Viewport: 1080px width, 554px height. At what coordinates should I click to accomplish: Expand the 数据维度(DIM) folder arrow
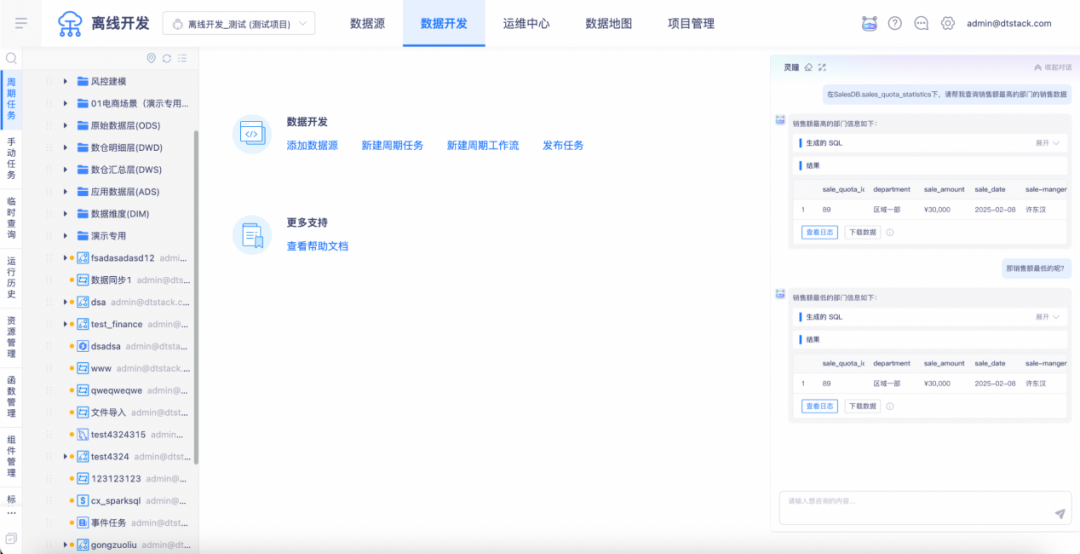[65, 214]
